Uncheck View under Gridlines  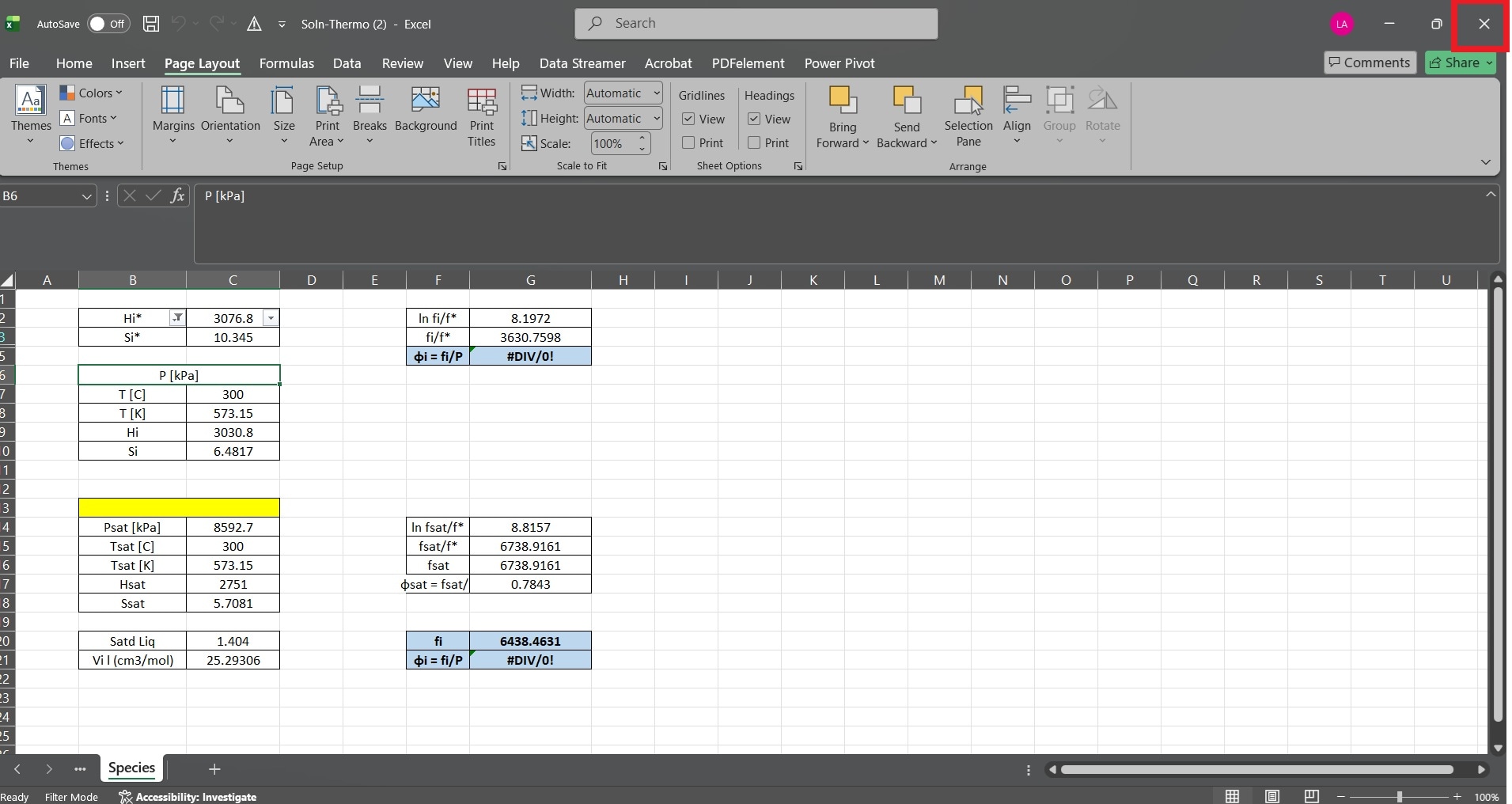[x=688, y=119]
